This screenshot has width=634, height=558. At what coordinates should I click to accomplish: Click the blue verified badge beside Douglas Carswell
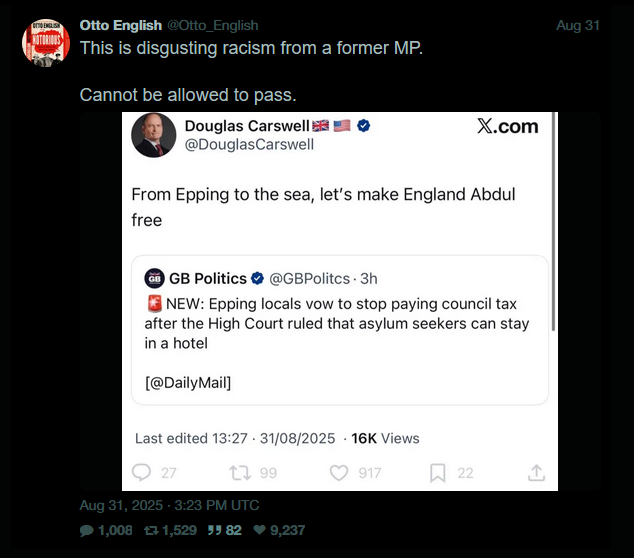(x=365, y=126)
